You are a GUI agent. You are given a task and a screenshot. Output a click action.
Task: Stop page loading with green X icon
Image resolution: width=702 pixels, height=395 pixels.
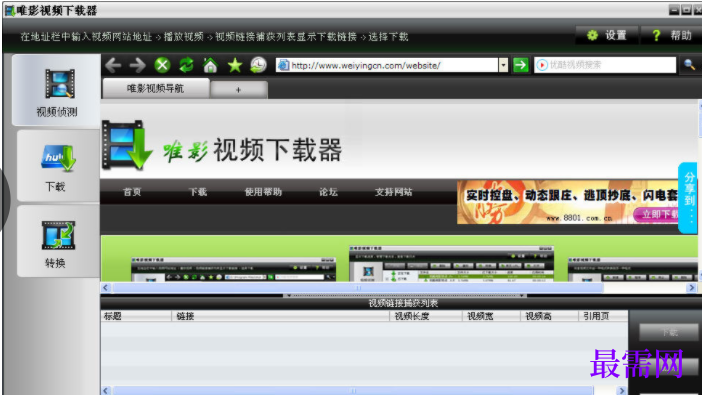point(163,65)
